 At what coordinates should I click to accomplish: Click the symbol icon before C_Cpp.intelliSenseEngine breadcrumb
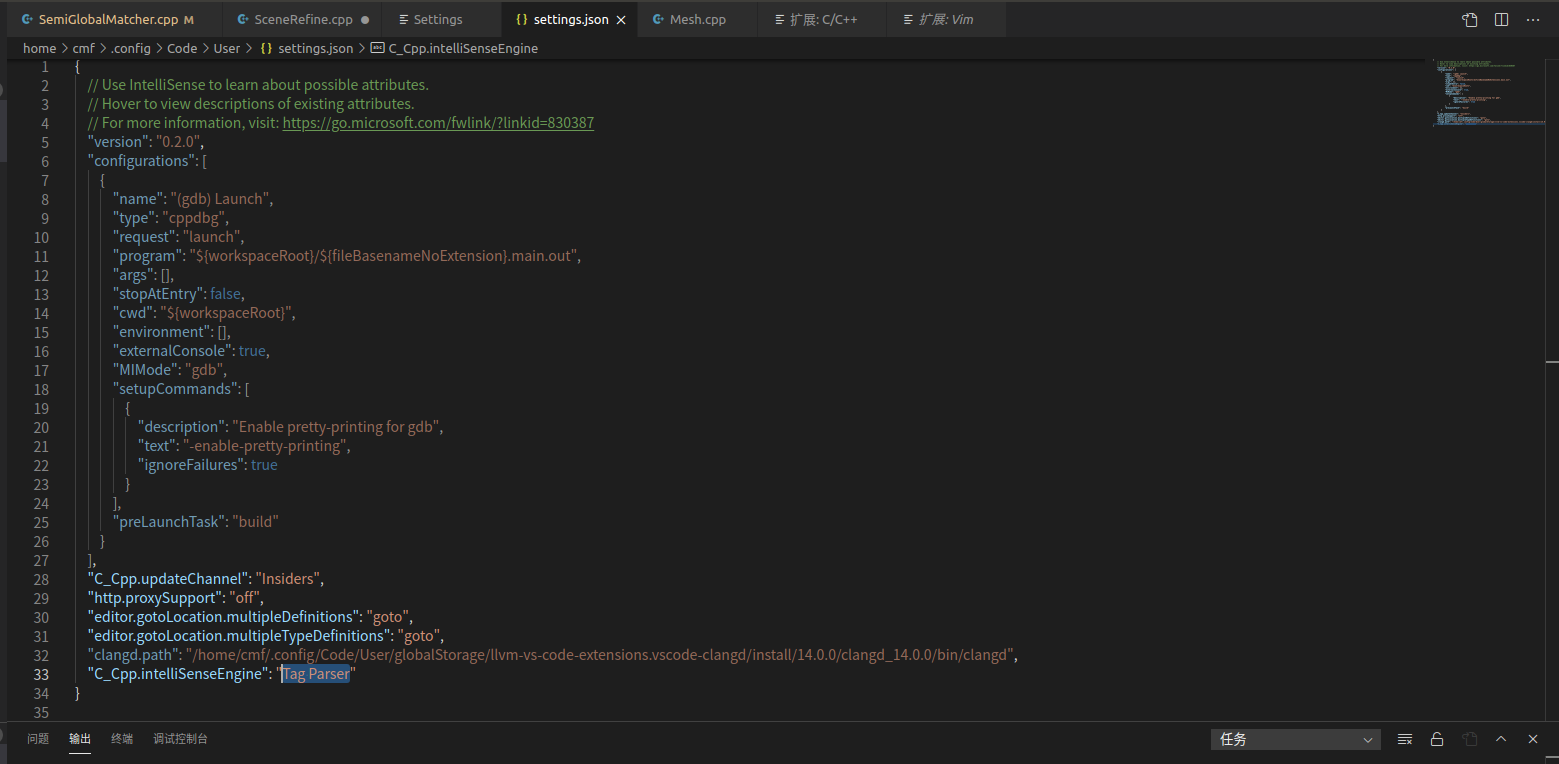pyautogui.click(x=377, y=48)
